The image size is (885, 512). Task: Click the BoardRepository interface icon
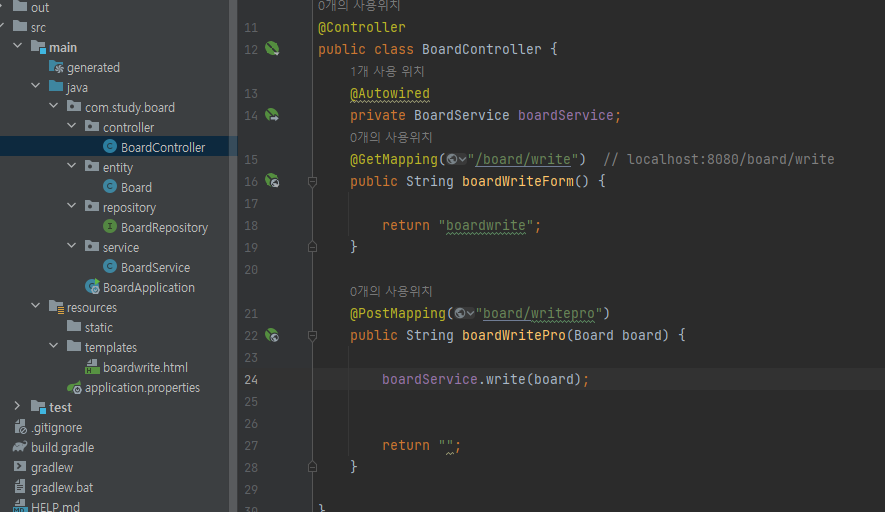110,226
